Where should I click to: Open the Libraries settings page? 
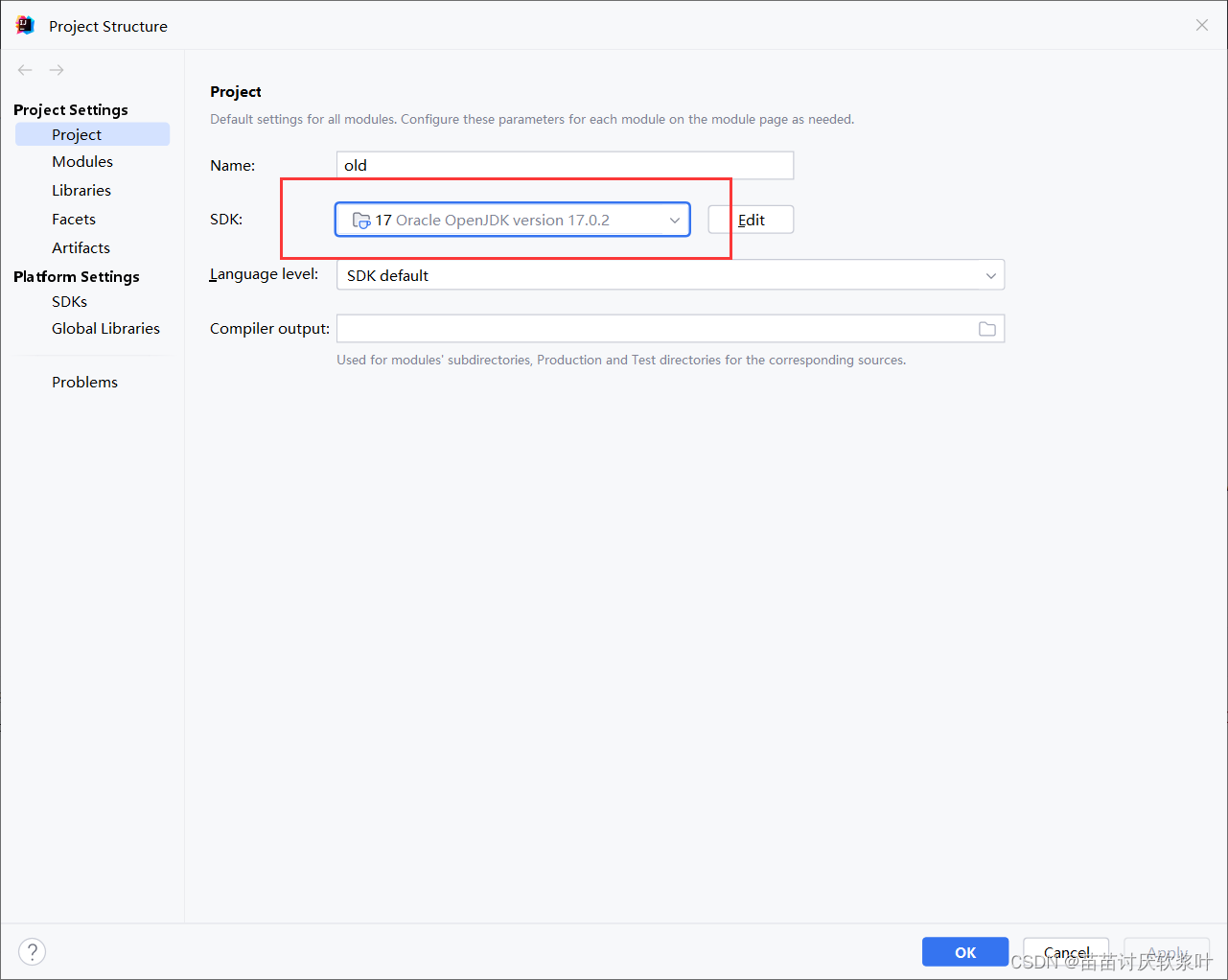click(81, 190)
